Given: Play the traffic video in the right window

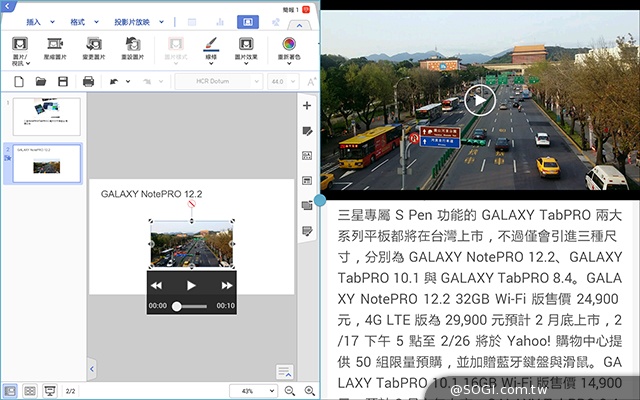Looking at the screenshot, I should [x=480, y=100].
